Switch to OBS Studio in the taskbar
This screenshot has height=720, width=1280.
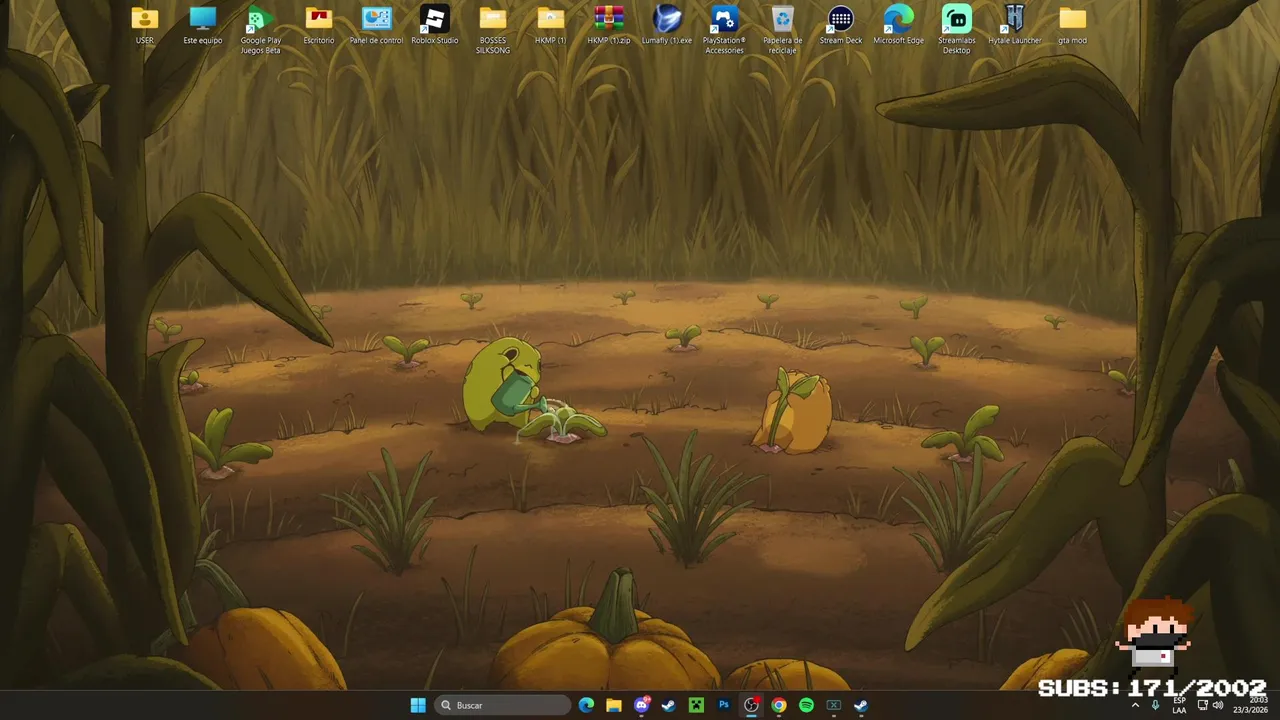[751, 705]
